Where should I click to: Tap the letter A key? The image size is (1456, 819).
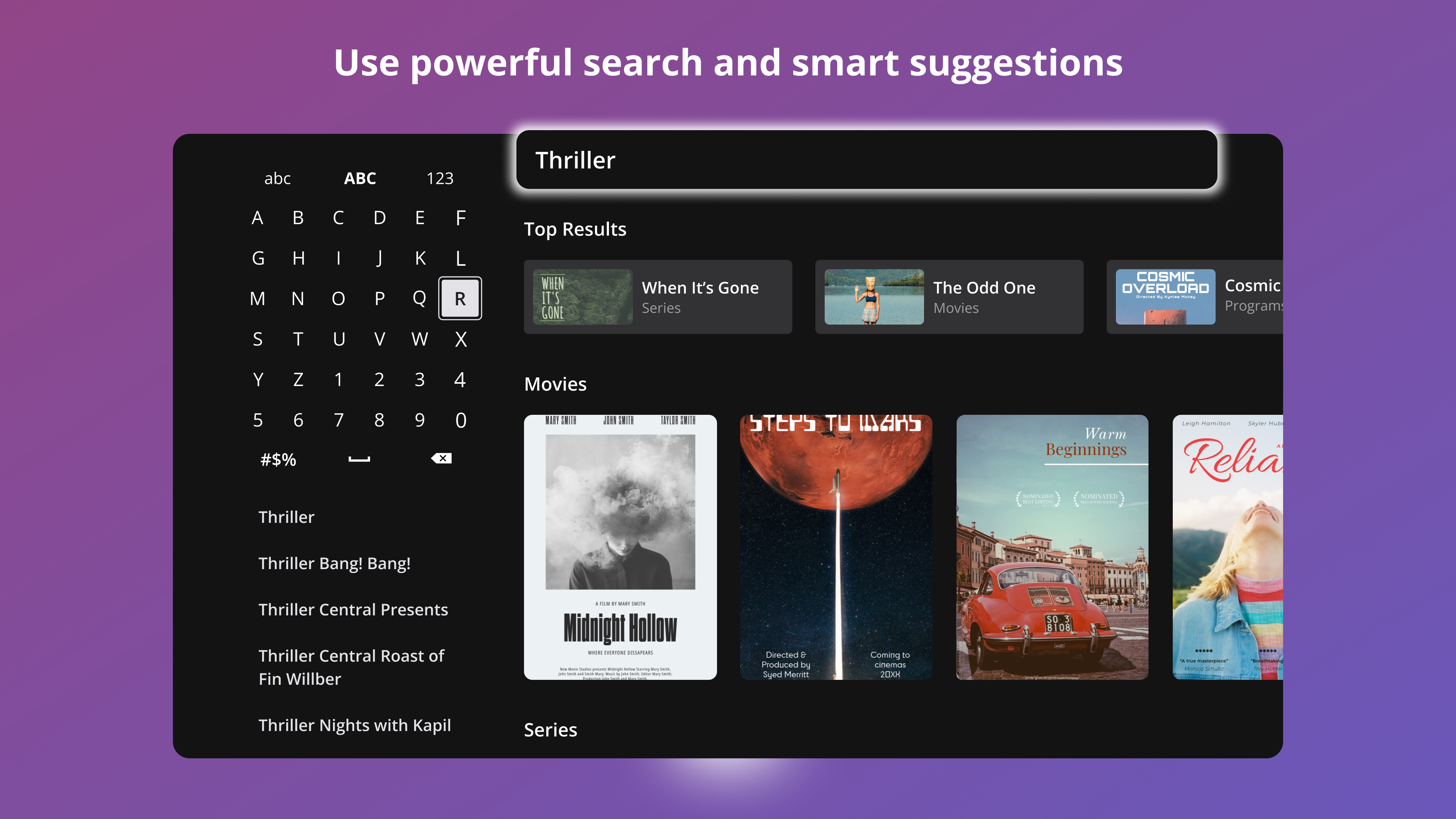pos(257,218)
